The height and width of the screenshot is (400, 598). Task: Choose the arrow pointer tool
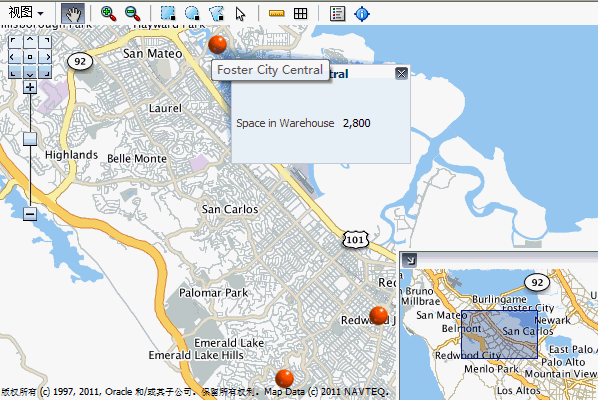pos(240,14)
